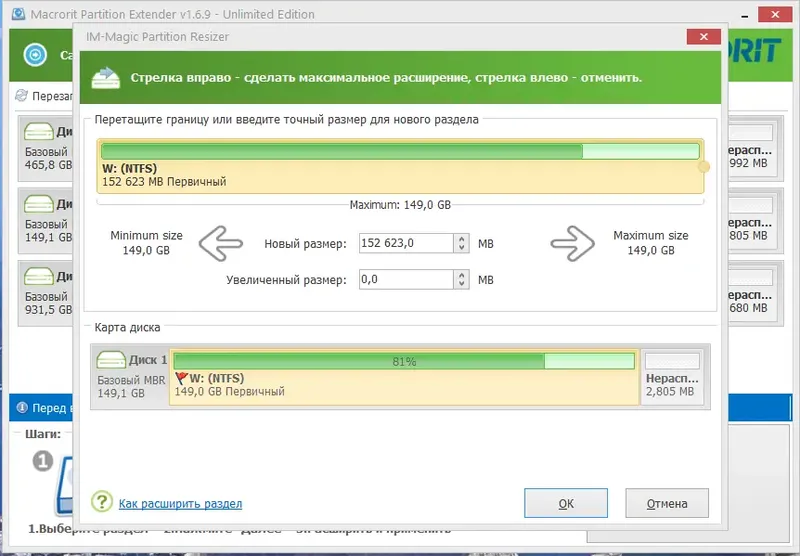Click the enlarged size input field

(406, 280)
